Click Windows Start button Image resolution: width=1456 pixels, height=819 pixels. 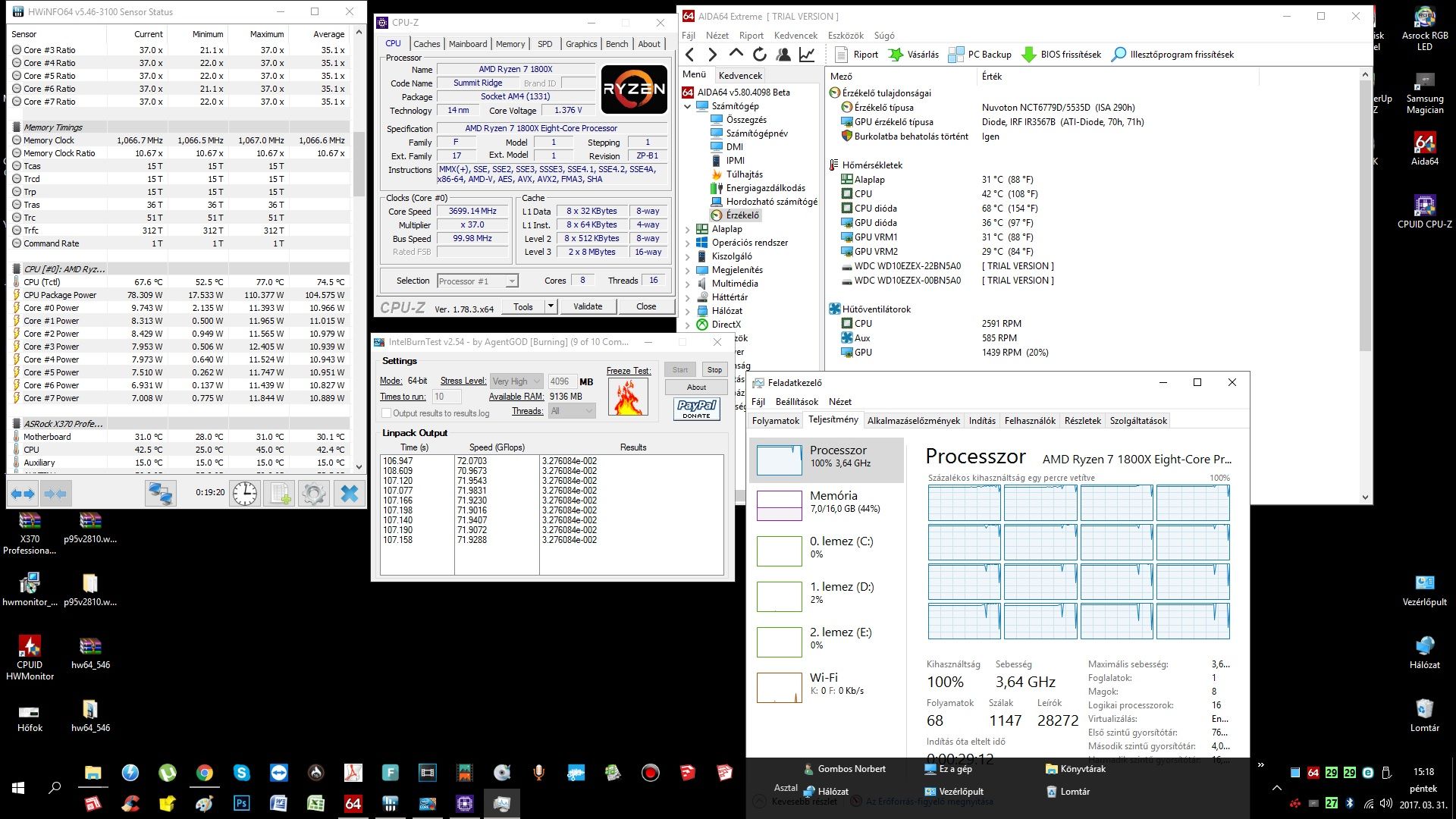coord(18,788)
